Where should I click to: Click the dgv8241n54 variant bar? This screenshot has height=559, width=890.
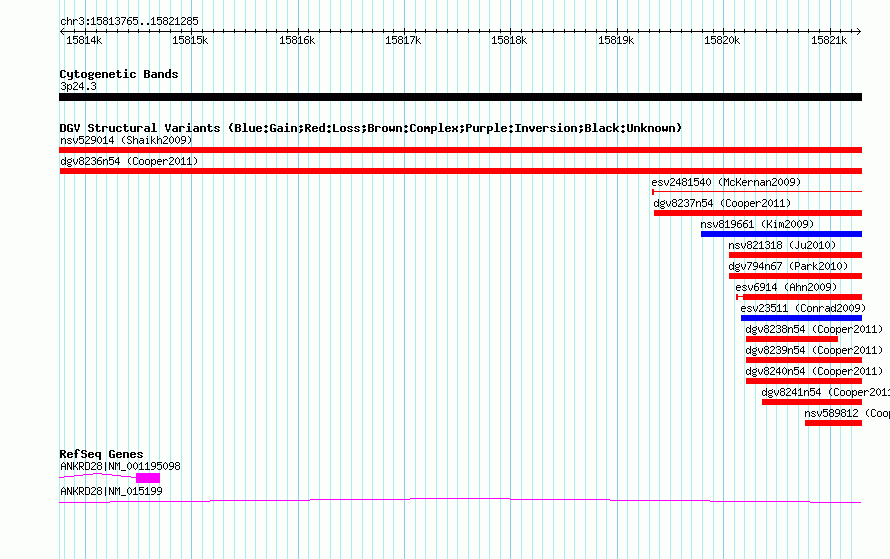[x=812, y=402]
